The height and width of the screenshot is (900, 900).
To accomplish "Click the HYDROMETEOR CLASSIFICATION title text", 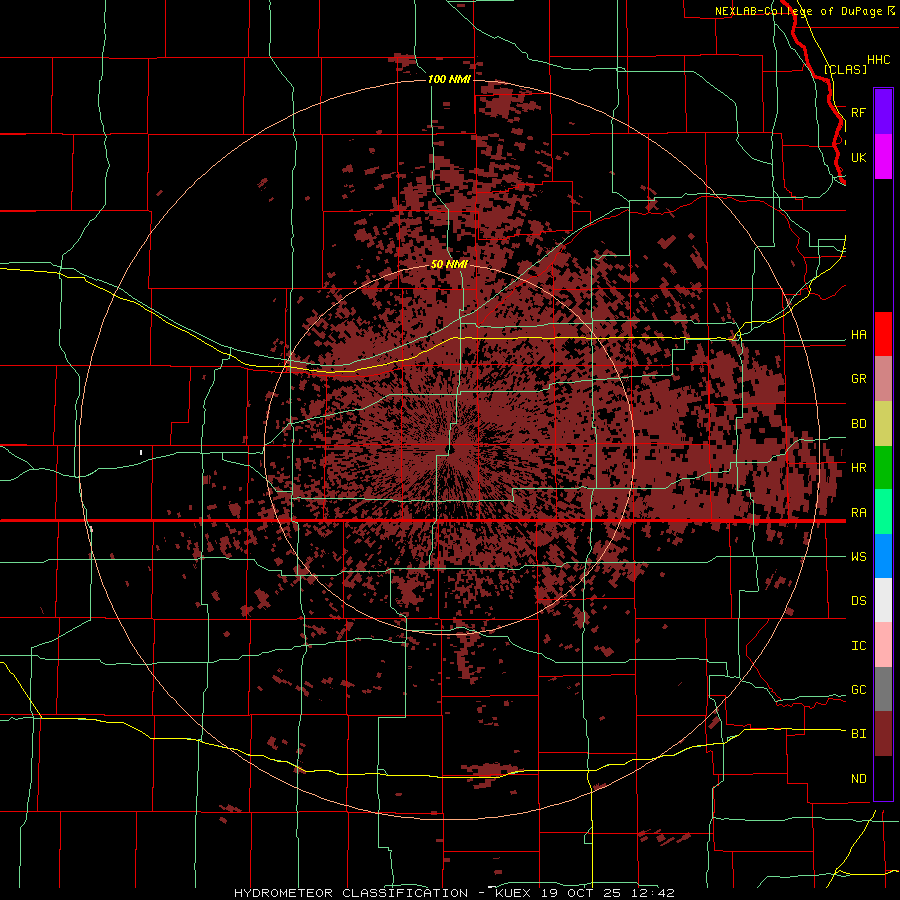I will tap(351, 893).
